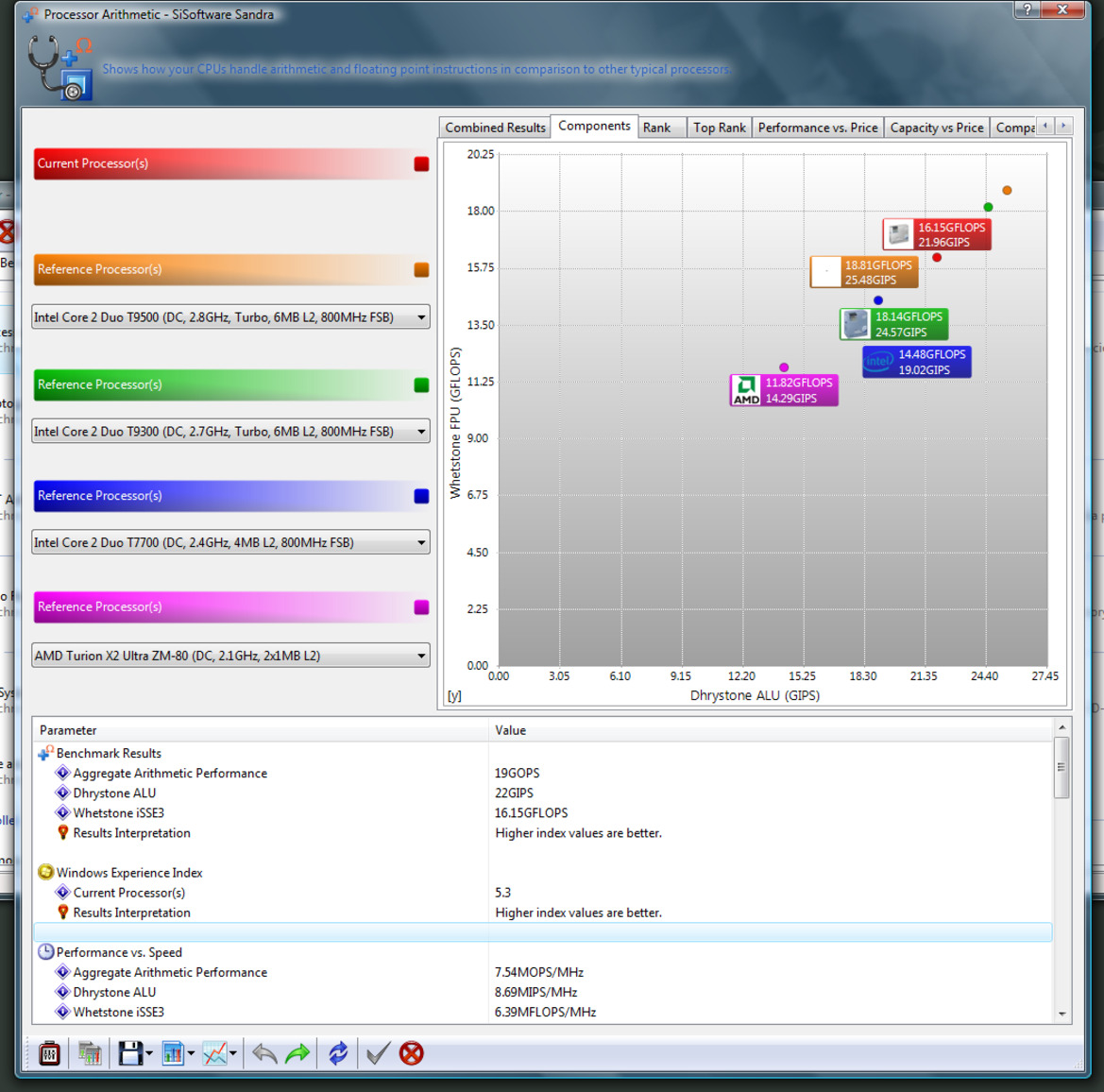Open the options mixer icon in bottom toolbar
Screen dimensions: 1104x1092
click(x=49, y=1053)
